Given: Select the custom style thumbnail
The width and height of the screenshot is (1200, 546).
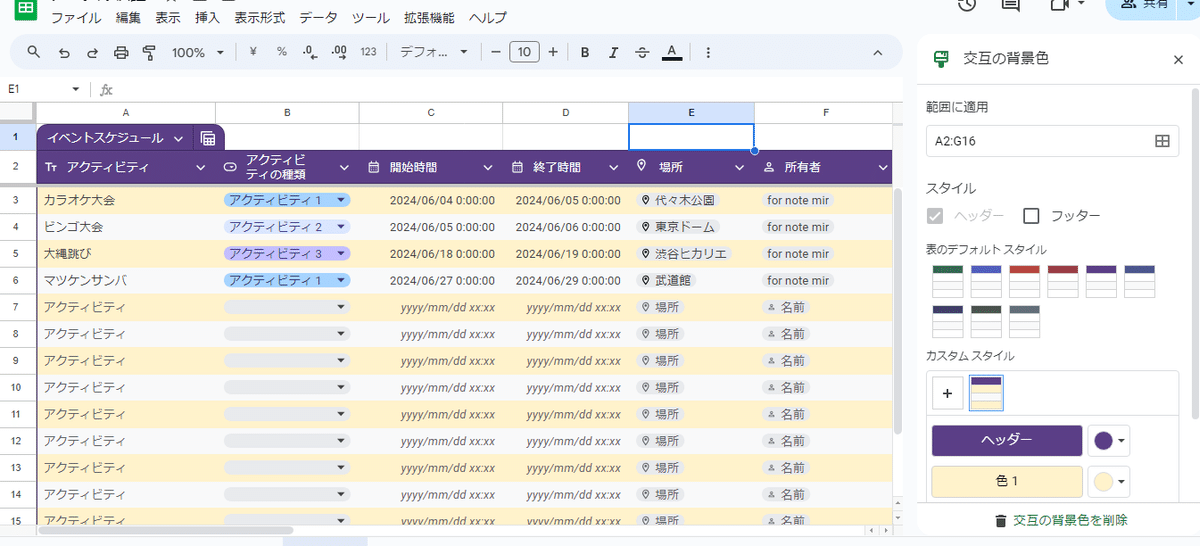Looking at the screenshot, I should [986, 393].
